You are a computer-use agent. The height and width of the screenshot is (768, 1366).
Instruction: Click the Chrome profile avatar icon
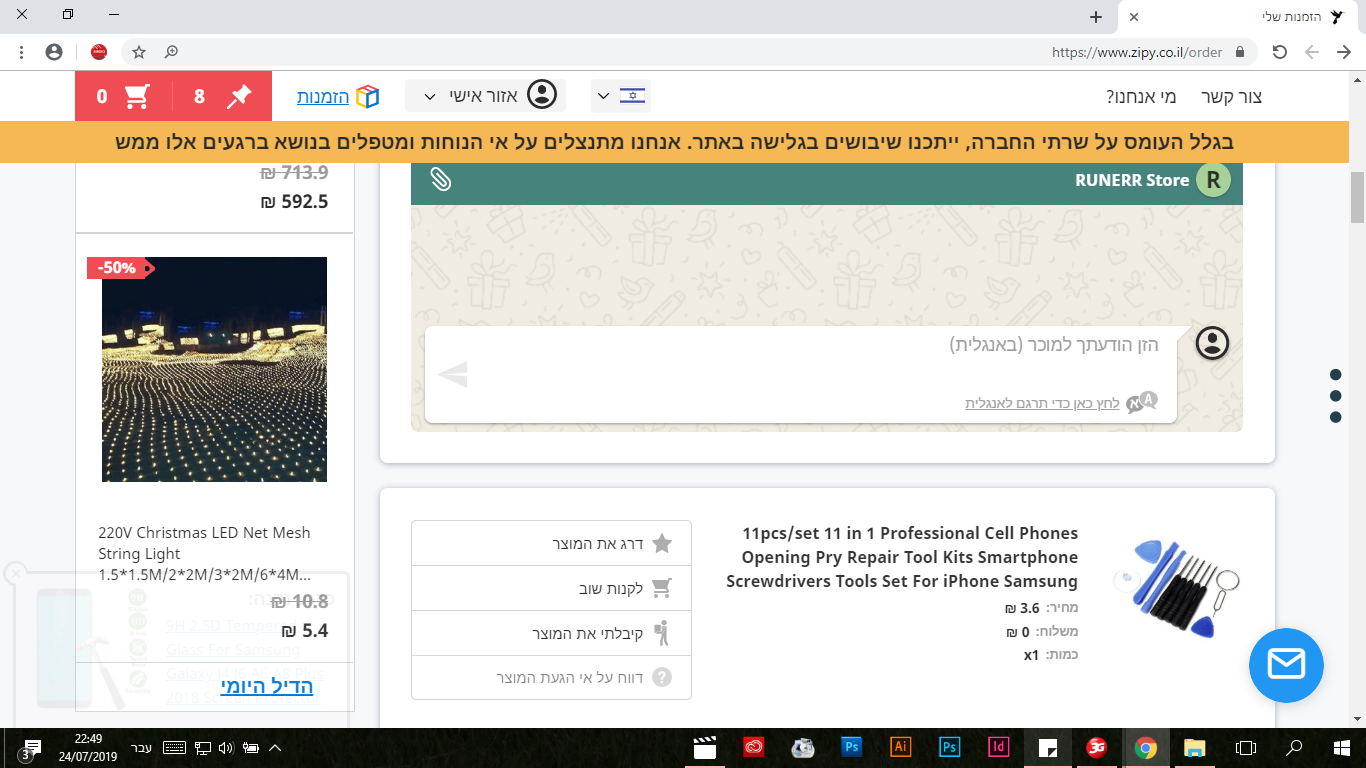pos(54,52)
